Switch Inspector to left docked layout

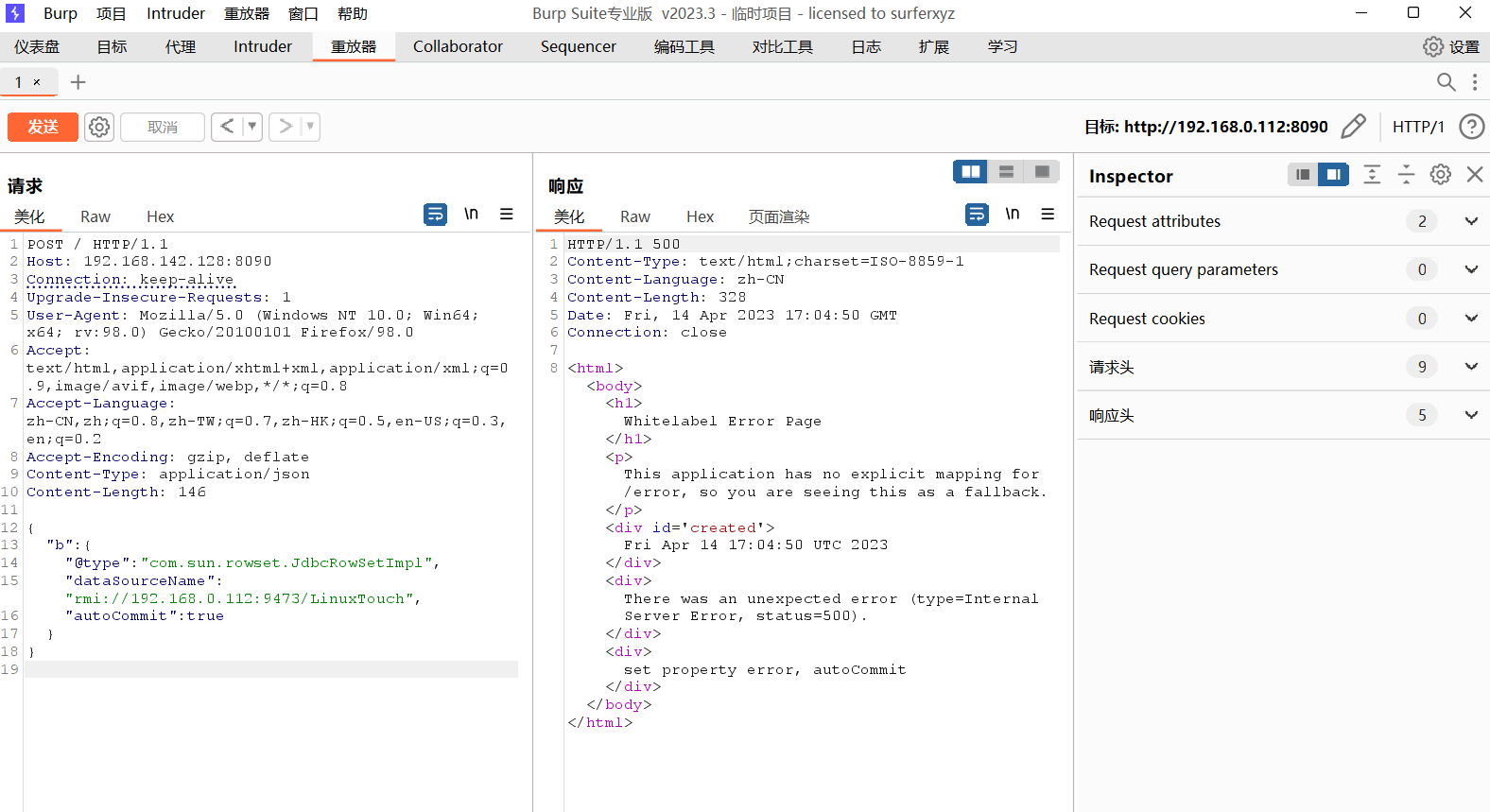coord(1303,174)
